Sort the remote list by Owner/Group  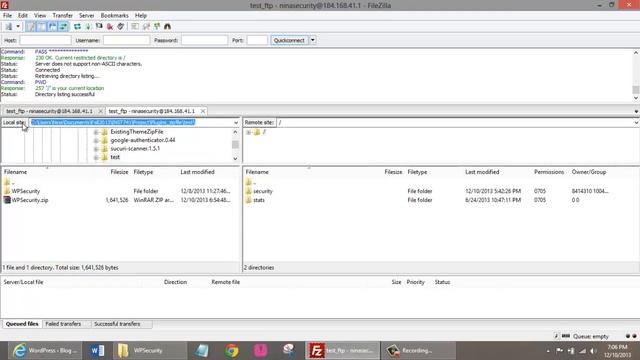tap(589, 172)
